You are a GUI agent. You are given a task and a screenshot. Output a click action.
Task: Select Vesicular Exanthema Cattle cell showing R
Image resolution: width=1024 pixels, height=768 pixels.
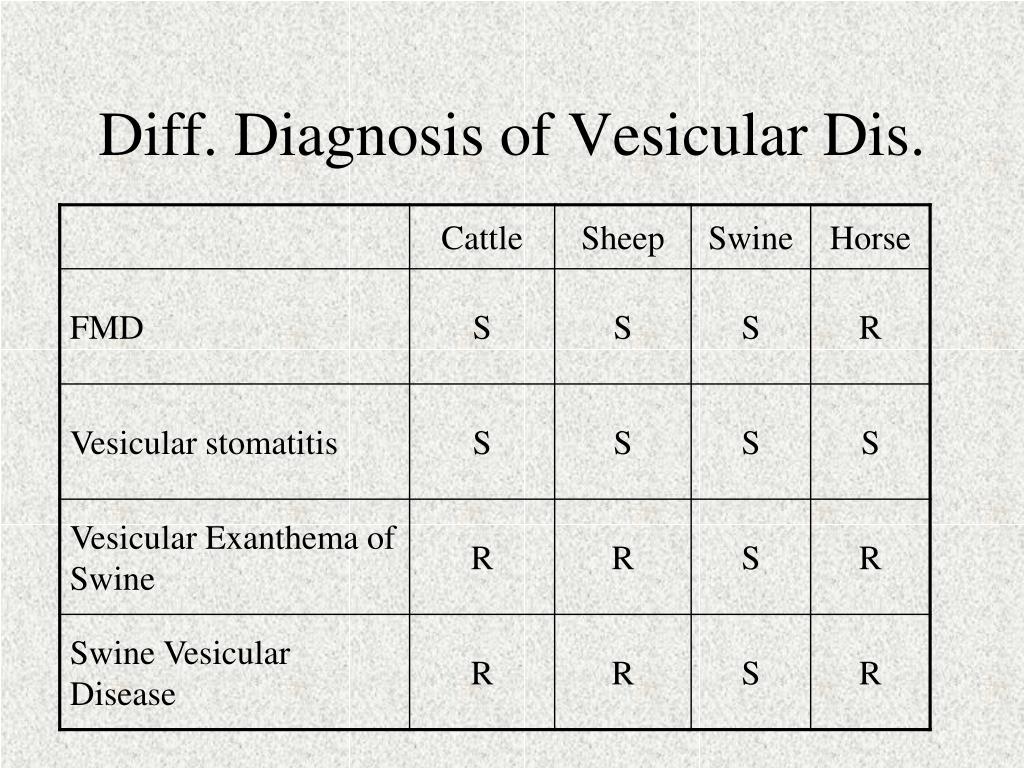coord(482,558)
